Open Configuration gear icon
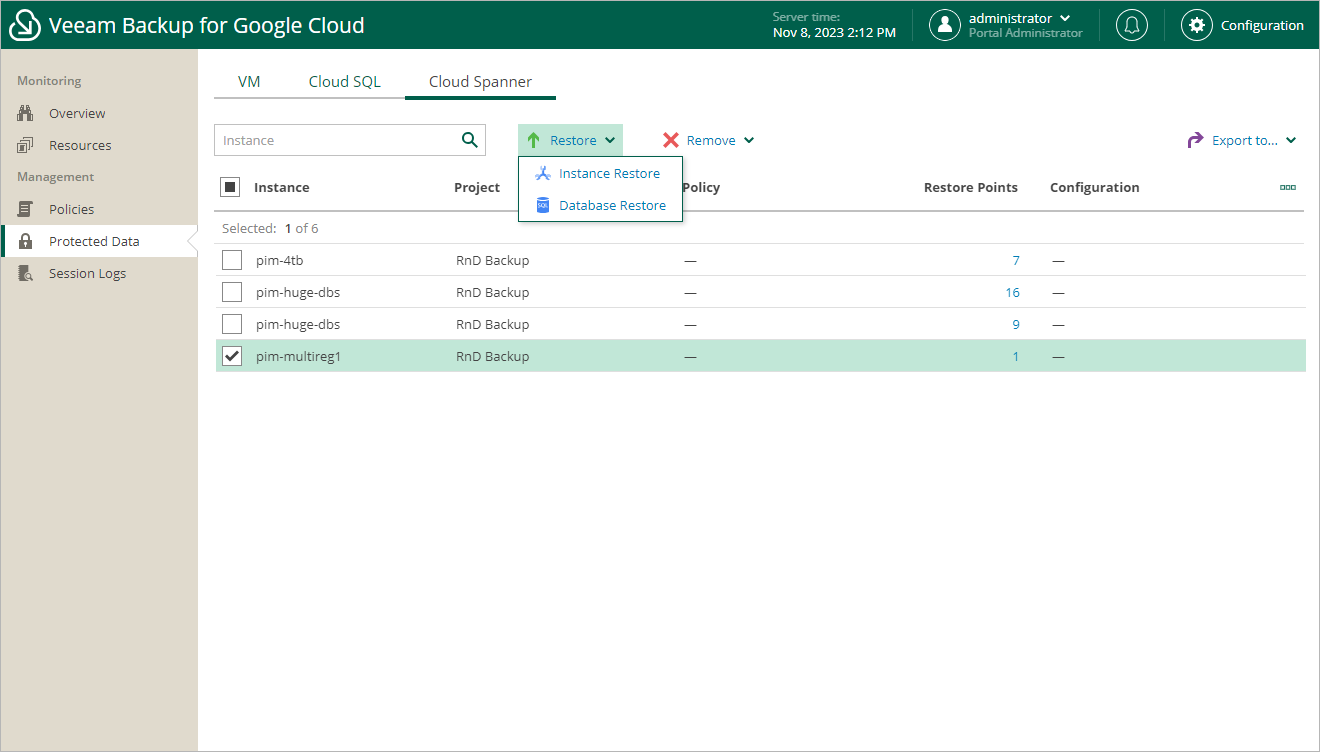 click(x=1196, y=25)
